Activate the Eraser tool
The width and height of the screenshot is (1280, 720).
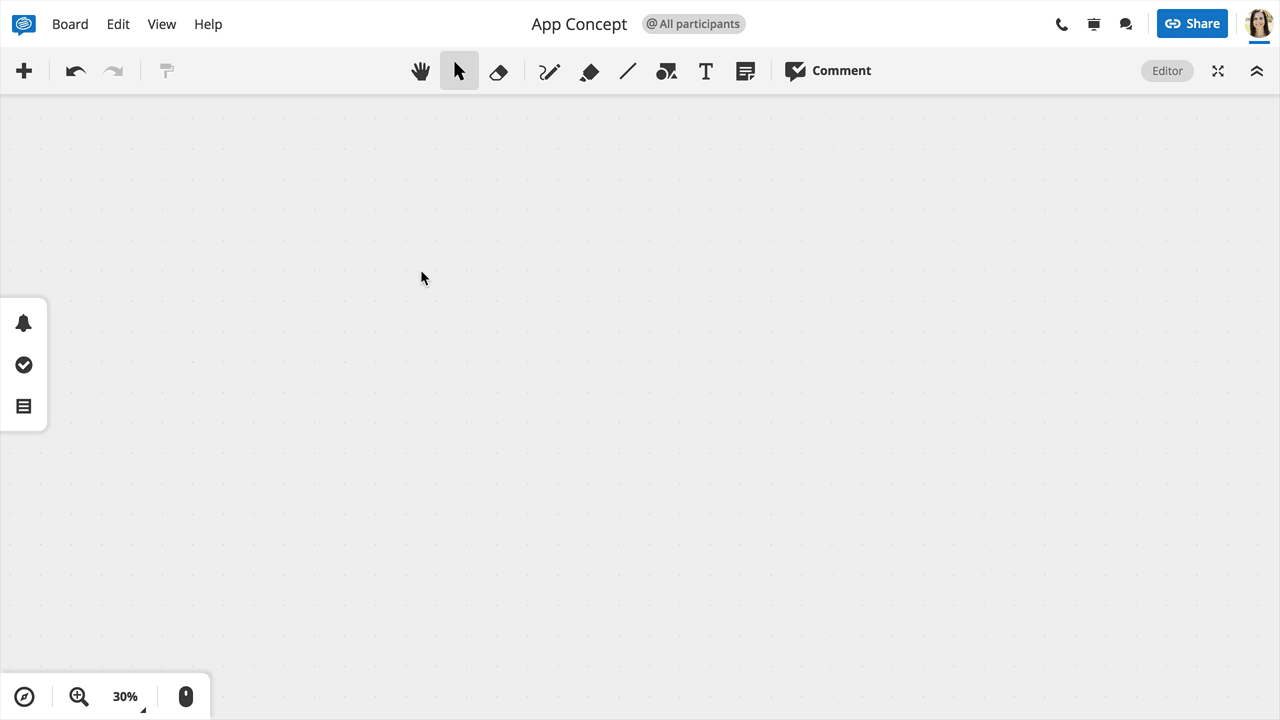[498, 71]
